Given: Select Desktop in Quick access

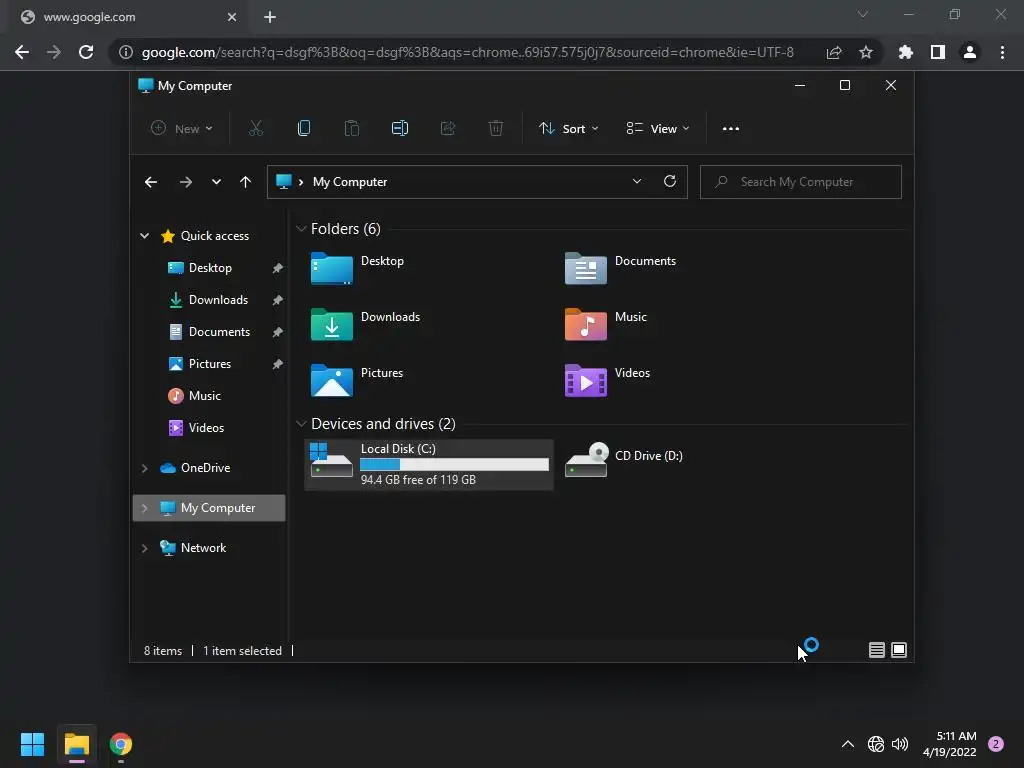Looking at the screenshot, I should pos(209,268).
